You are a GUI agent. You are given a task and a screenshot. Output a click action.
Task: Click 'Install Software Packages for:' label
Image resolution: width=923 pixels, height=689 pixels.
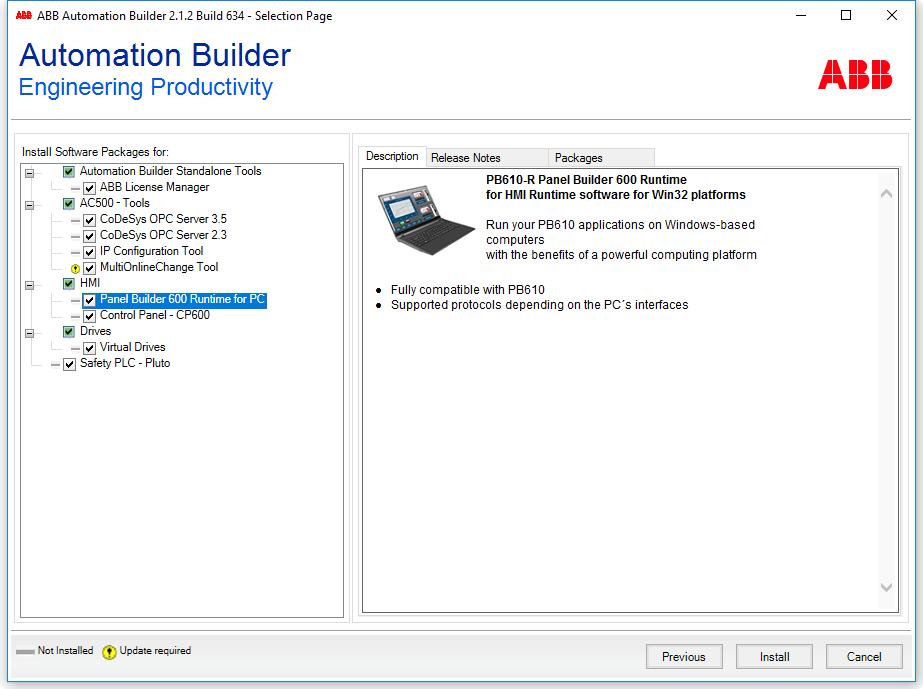pos(95,152)
